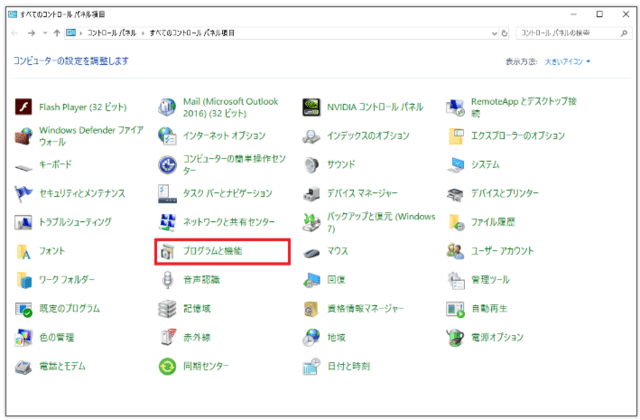Open the コンピューターの簡単操作センター icon
The image size is (640, 420).
click(167, 165)
